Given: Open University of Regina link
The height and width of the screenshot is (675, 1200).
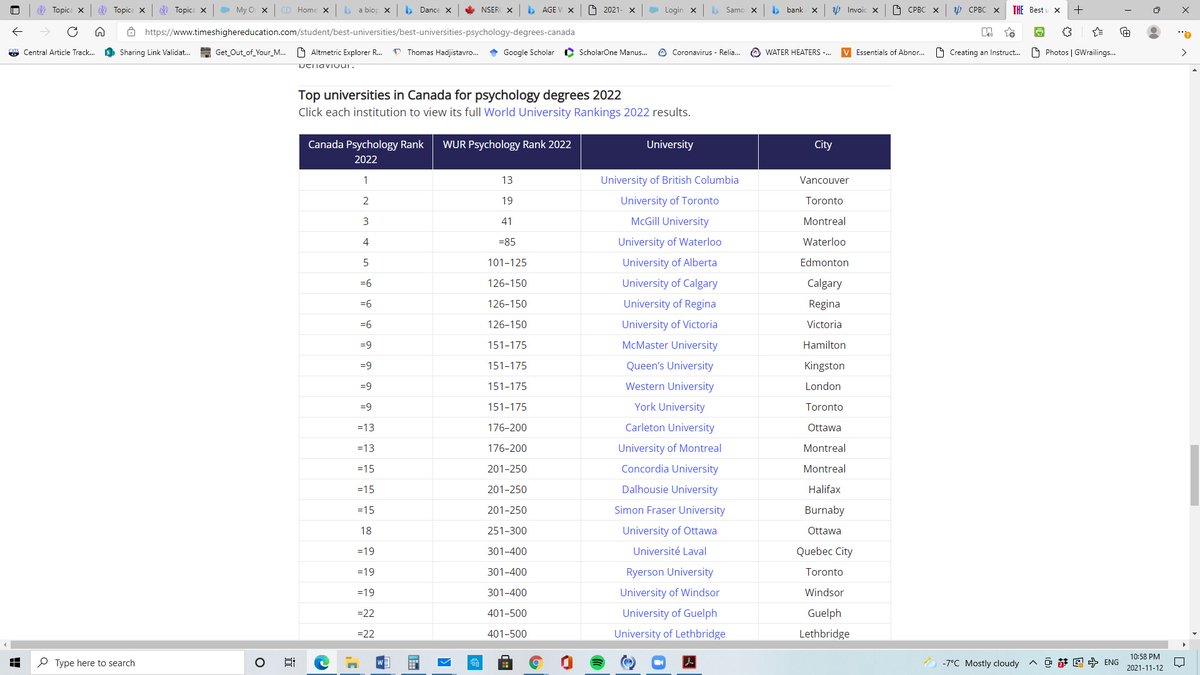Looking at the screenshot, I should coord(669,304).
